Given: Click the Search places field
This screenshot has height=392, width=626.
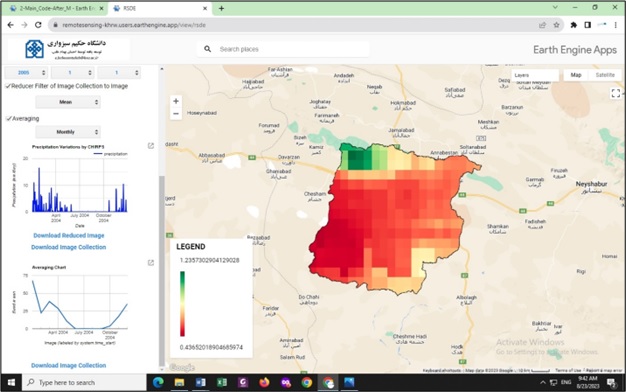Looking at the screenshot, I should pos(283,49).
